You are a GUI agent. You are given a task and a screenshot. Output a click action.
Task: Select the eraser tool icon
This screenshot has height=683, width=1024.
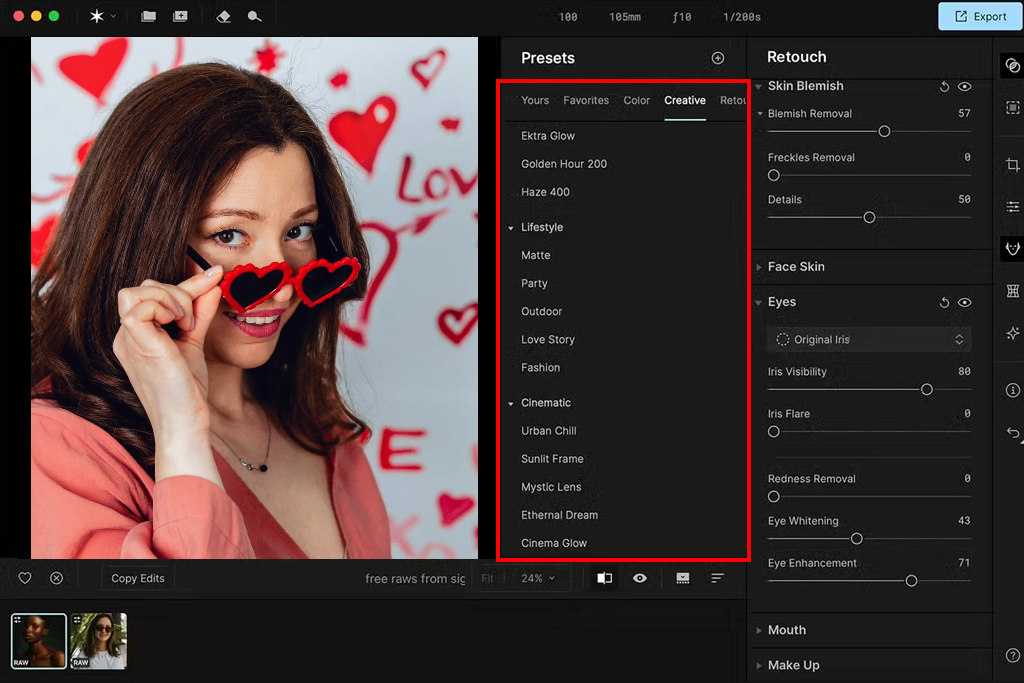pos(223,16)
